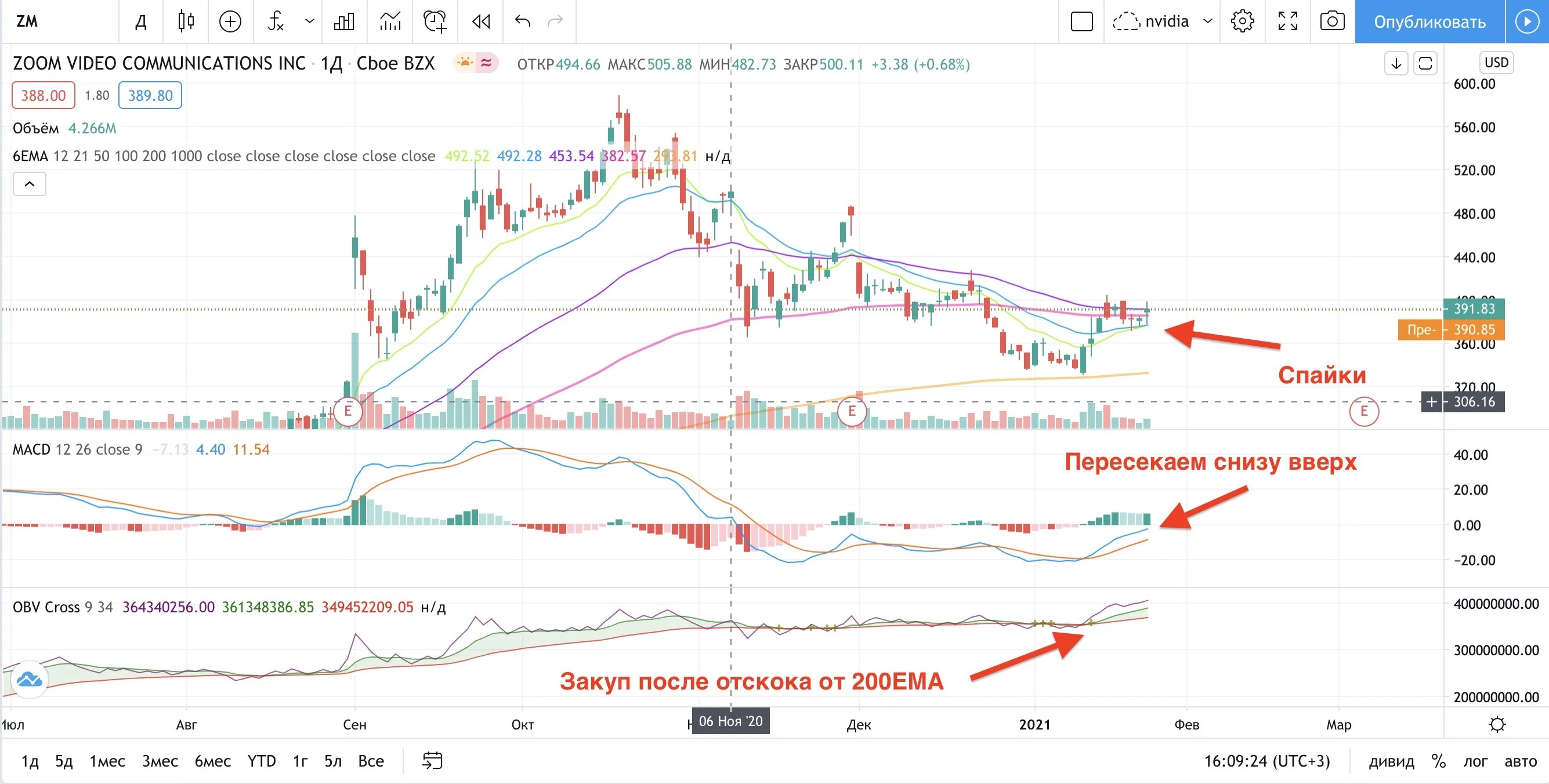Image resolution: width=1549 pixels, height=784 pixels.
Task: Open the ZM symbol search
Action: click(27, 21)
